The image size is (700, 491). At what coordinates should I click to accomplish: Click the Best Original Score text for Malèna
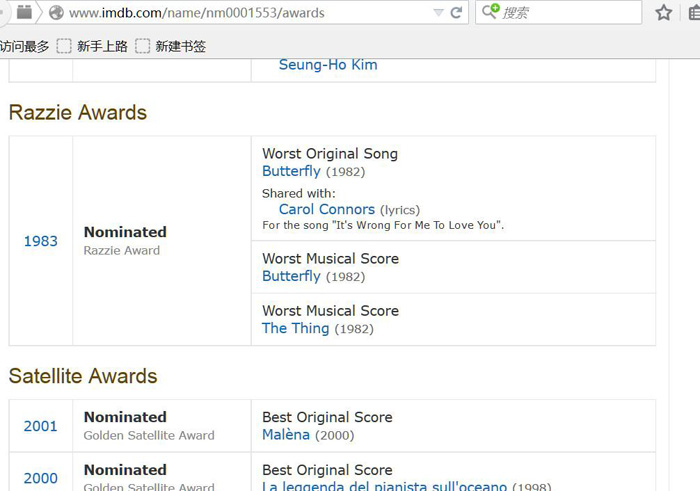pos(327,417)
